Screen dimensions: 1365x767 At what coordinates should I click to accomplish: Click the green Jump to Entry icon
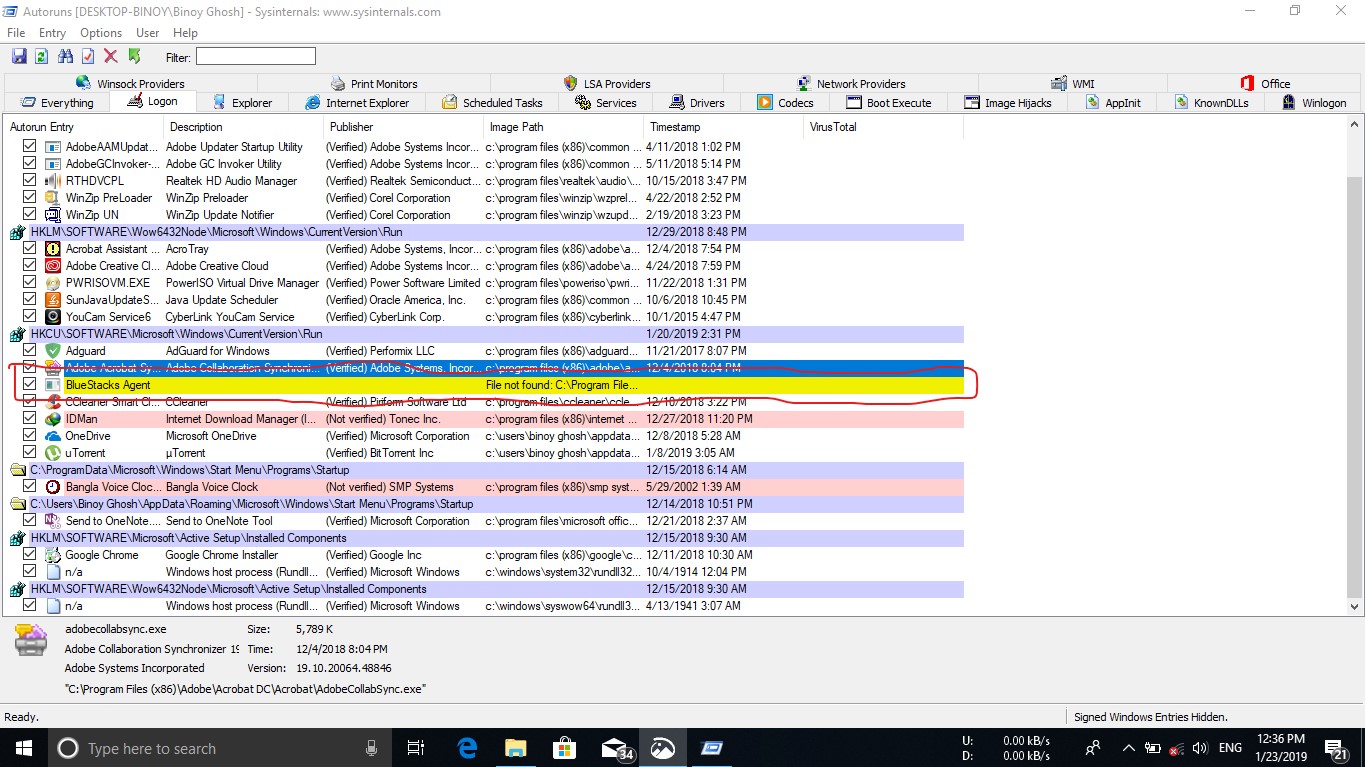click(134, 56)
